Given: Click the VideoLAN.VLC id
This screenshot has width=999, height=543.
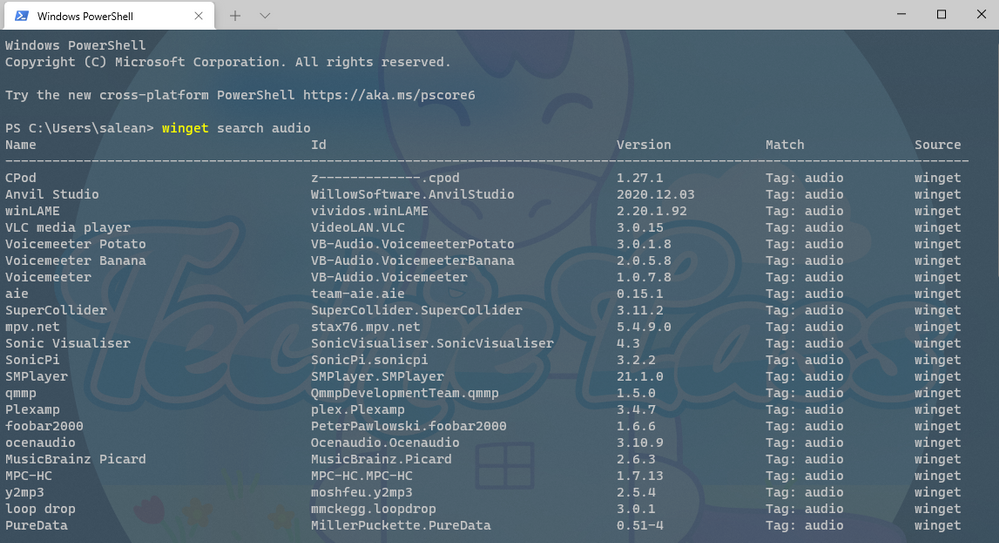Looking at the screenshot, I should (358, 228).
